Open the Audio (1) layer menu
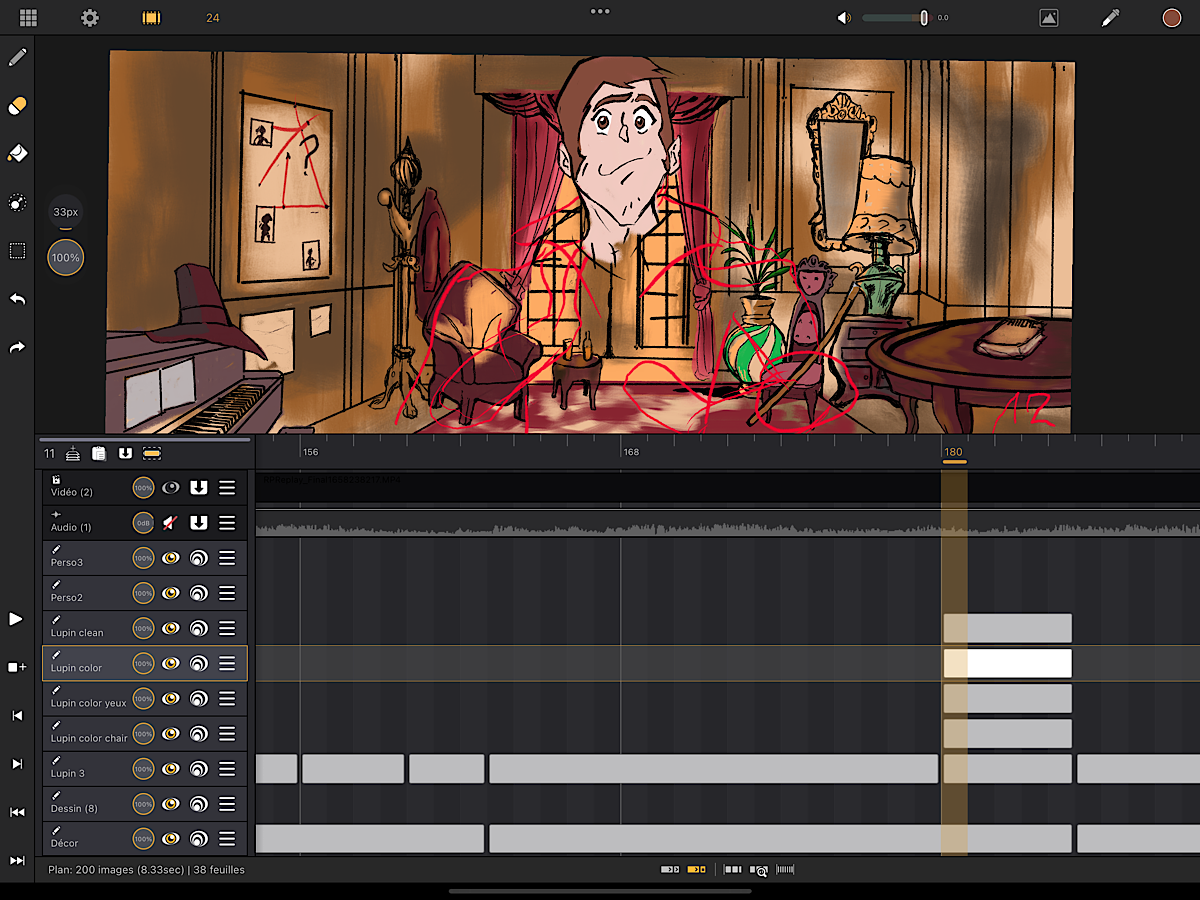Screen dimensions: 1200x900 [x=227, y=522]
